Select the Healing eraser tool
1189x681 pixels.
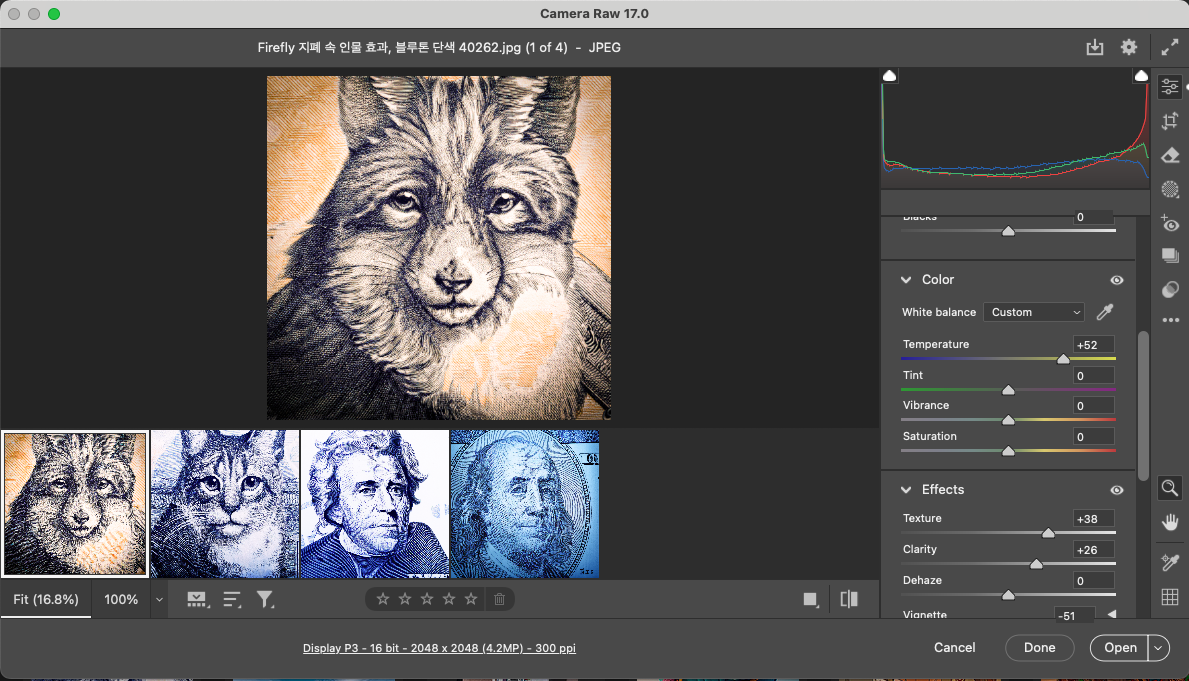pos(1170,155)
